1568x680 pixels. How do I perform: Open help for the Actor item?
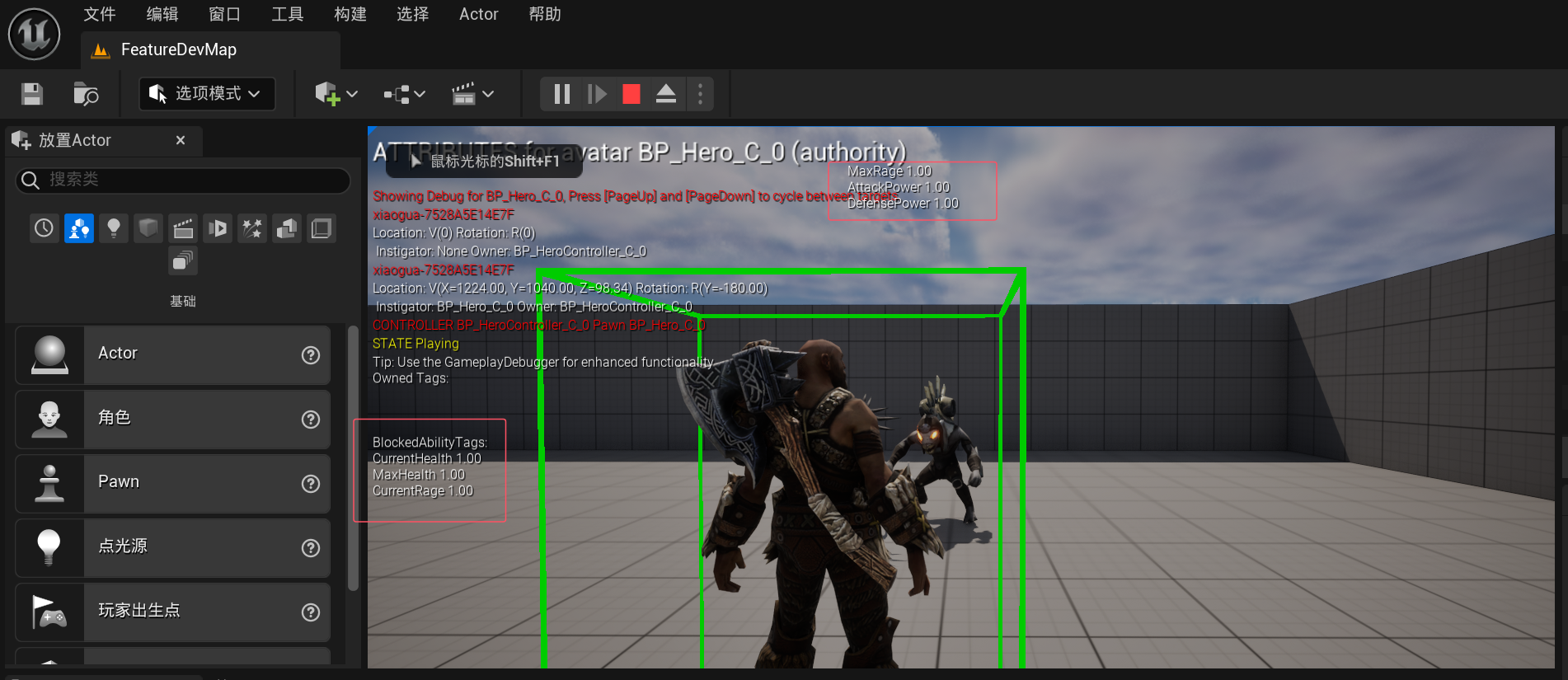(311, 355)
